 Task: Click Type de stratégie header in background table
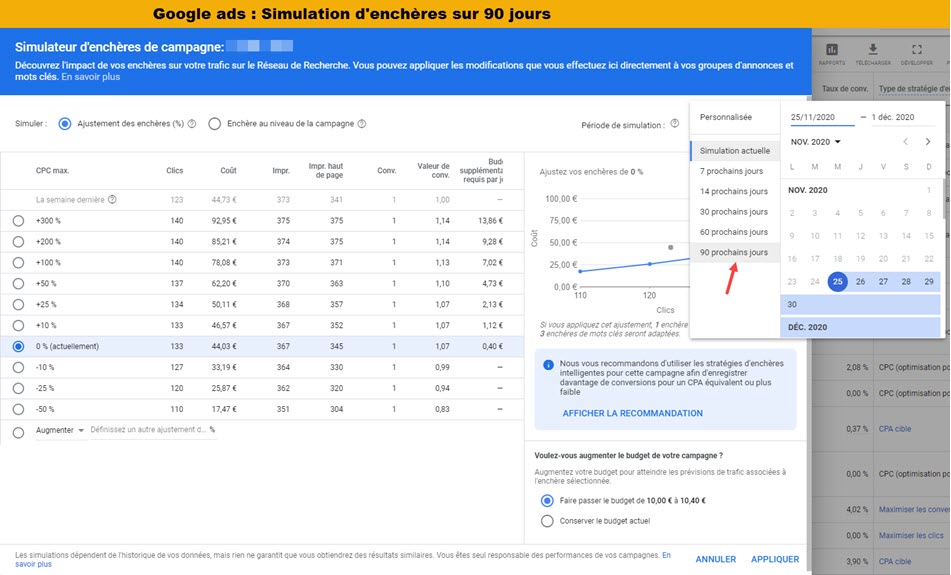[914, 89]
